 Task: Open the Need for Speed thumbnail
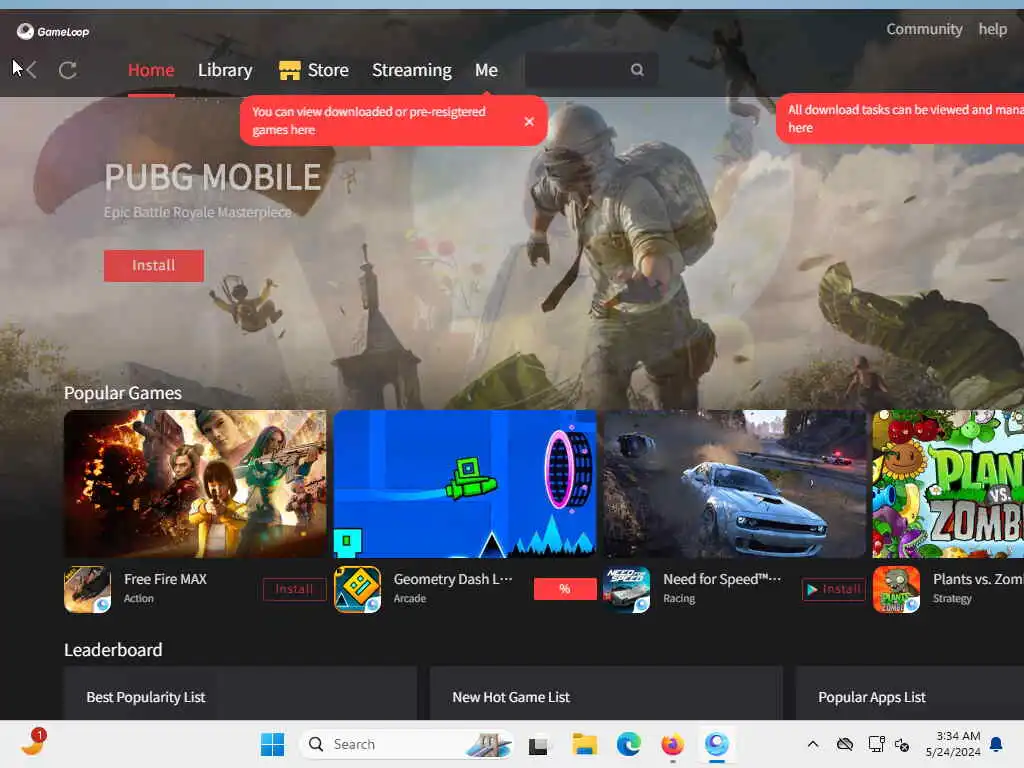[735, 483]
